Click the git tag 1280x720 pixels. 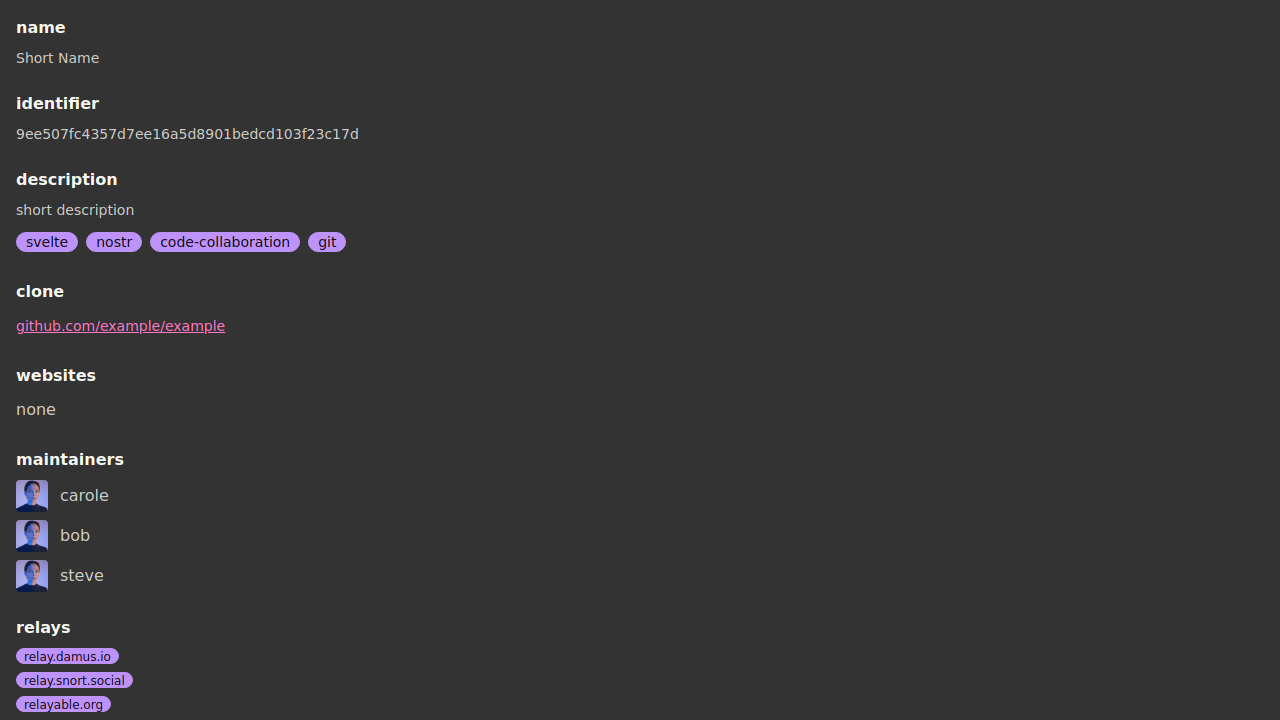(327, 242)
